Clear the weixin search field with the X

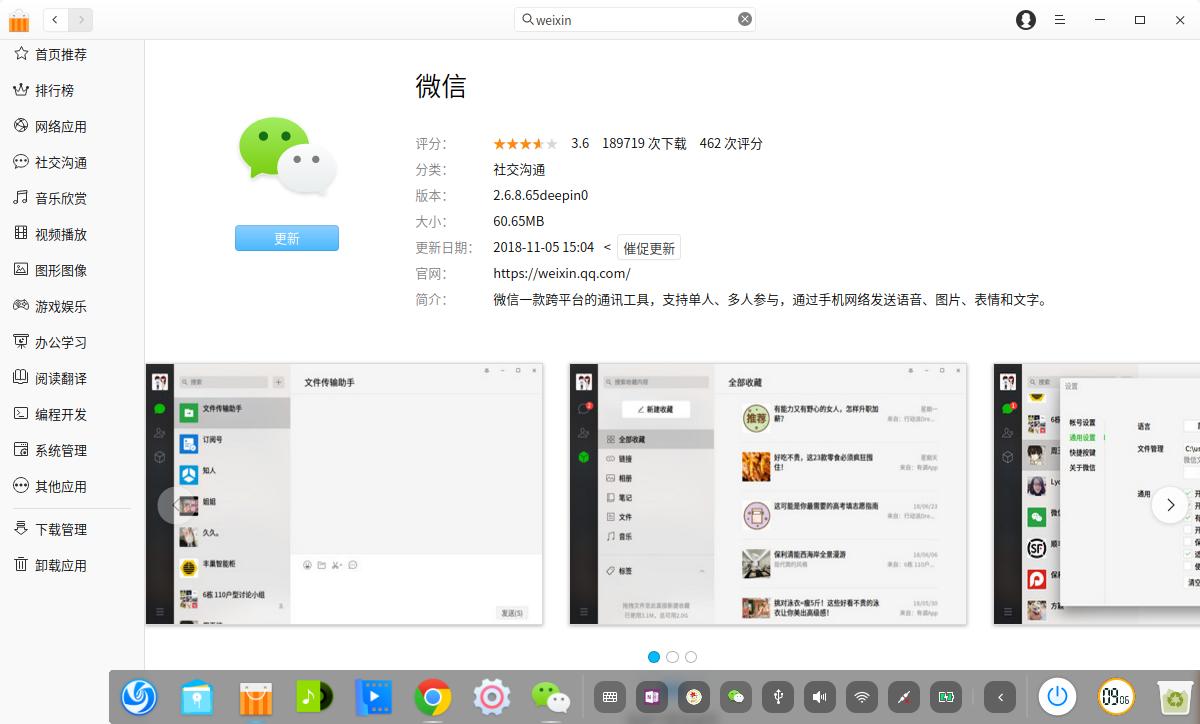click(x=744, y=19)
